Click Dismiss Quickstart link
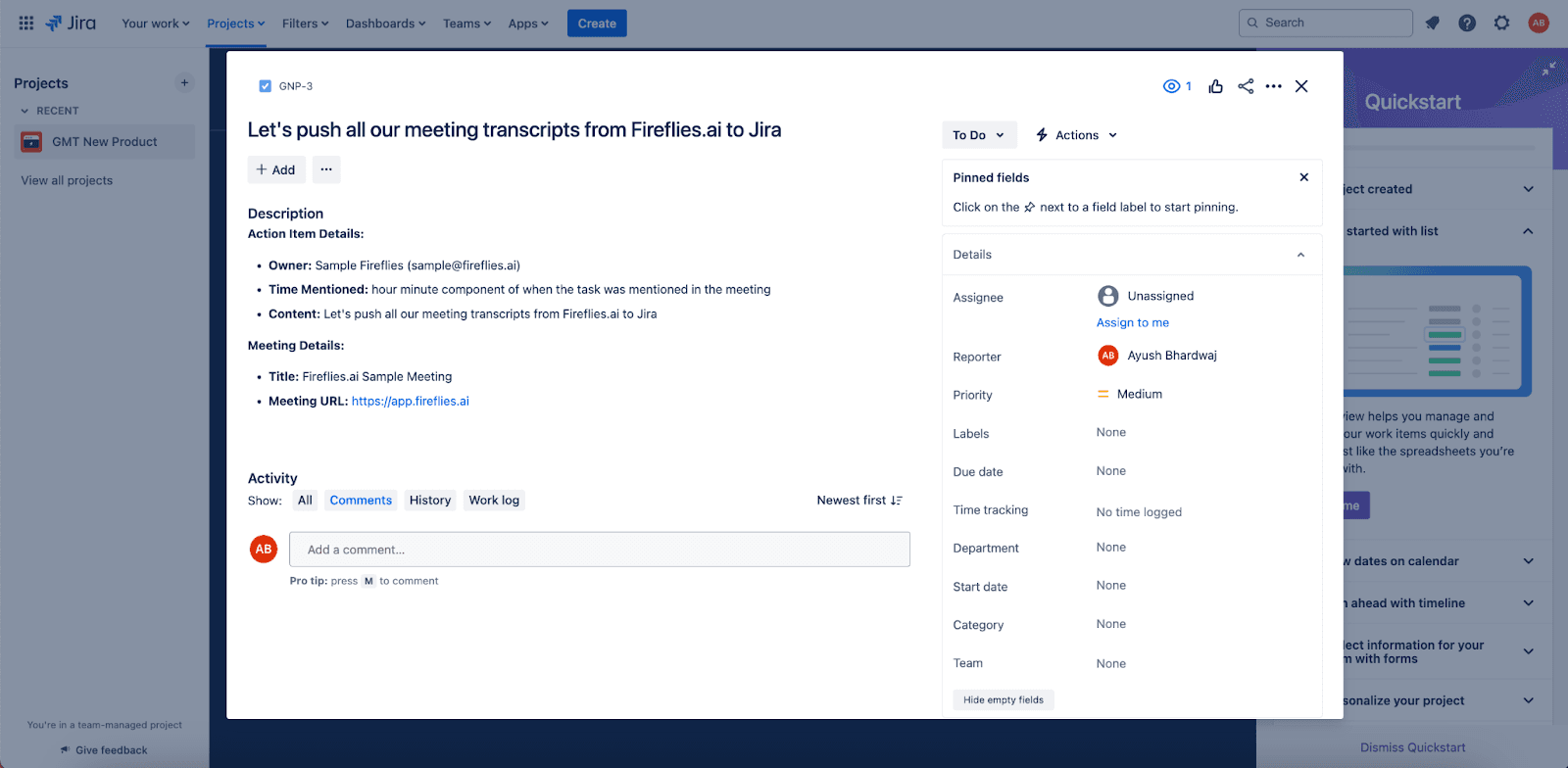The height and width of the screenshot is (768, 1568). pos(1412,747)
